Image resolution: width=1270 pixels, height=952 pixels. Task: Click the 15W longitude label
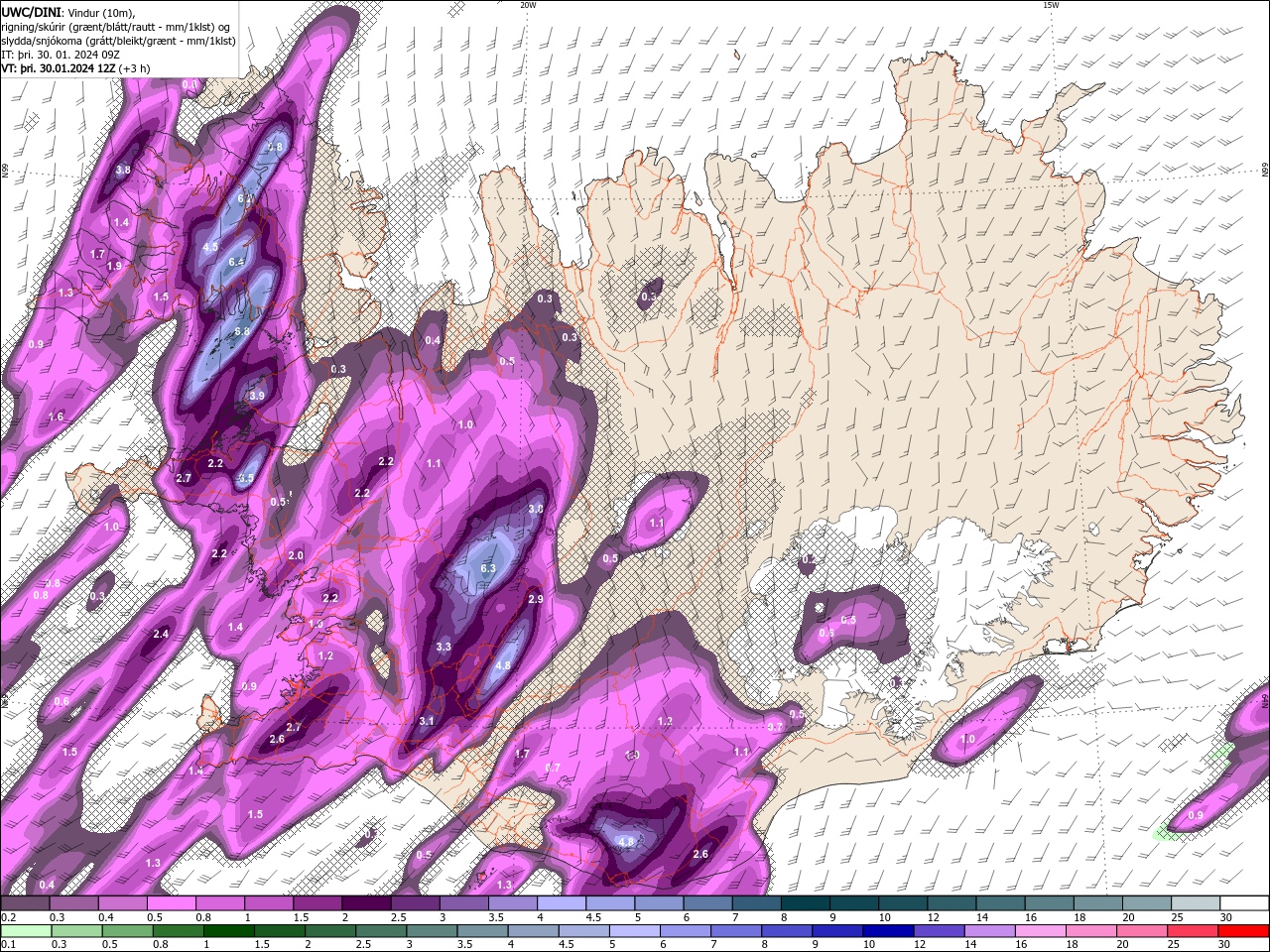click(x=1051, y=4)
